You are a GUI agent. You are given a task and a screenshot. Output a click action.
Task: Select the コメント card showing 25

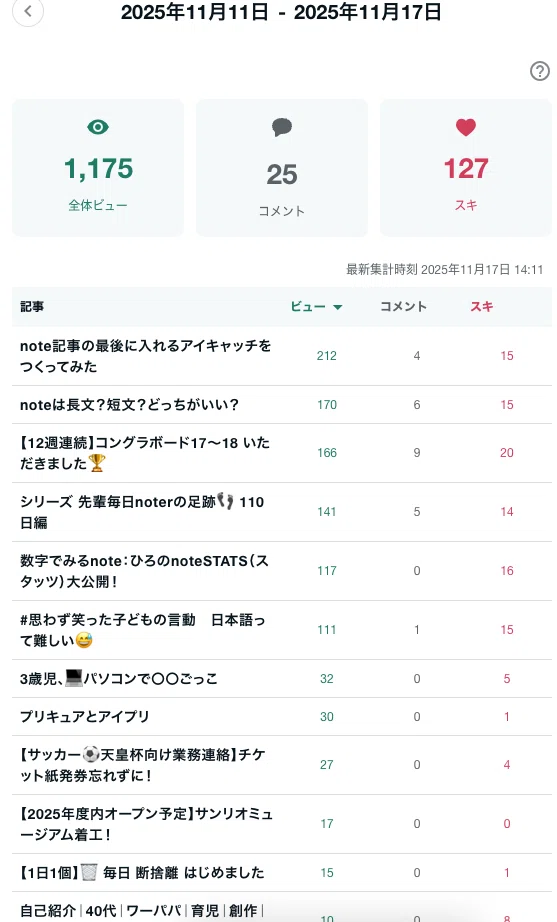[x=282, y=168]
